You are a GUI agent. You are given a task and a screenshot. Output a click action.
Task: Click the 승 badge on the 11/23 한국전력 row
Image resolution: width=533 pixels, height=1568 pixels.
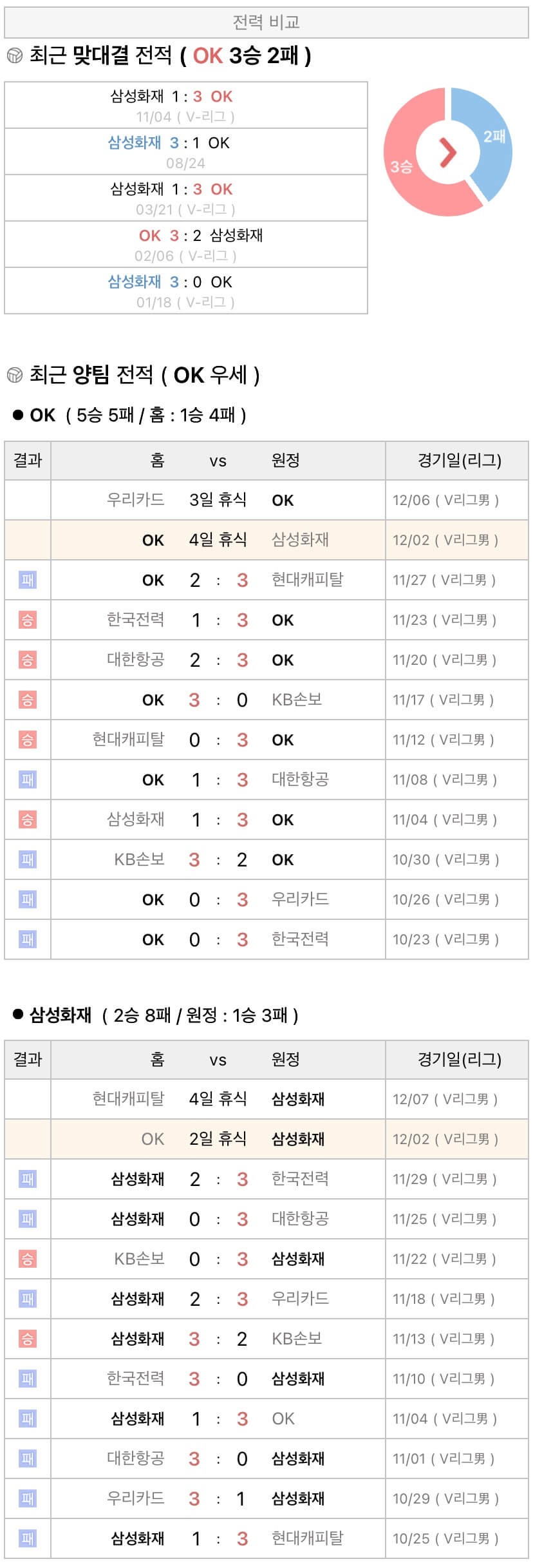tap(28, 620)
